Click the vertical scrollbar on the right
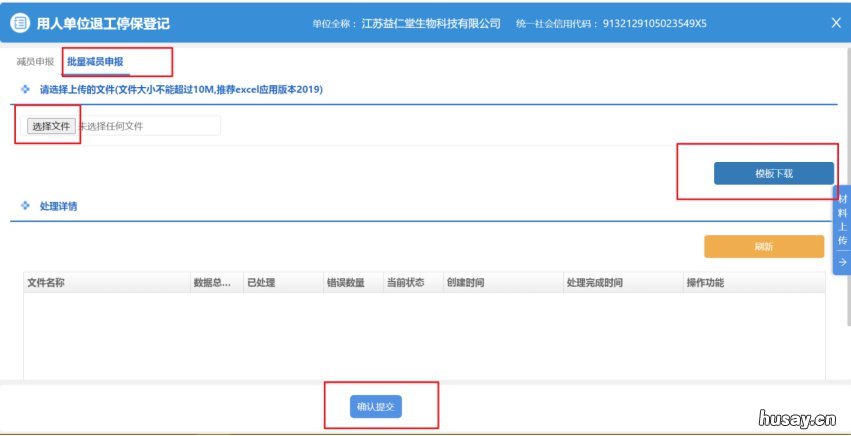 coord(848,185)
